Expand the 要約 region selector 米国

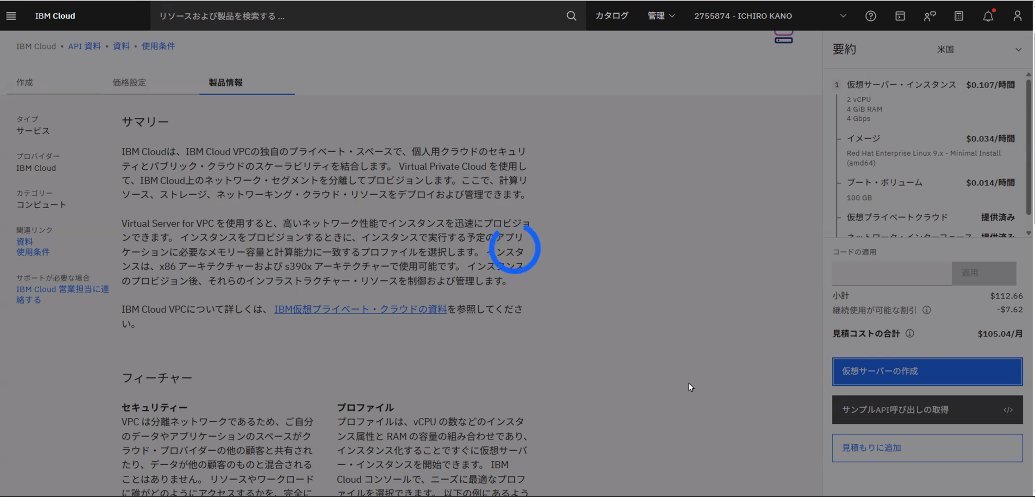tap(979, 50)
